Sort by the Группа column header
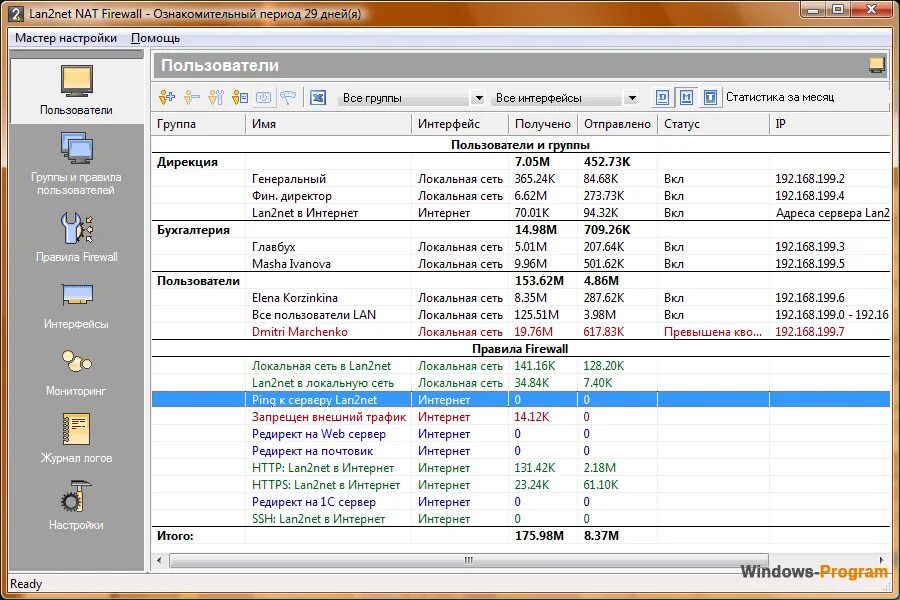The image size is (900, 600). [x=199, y=124]
